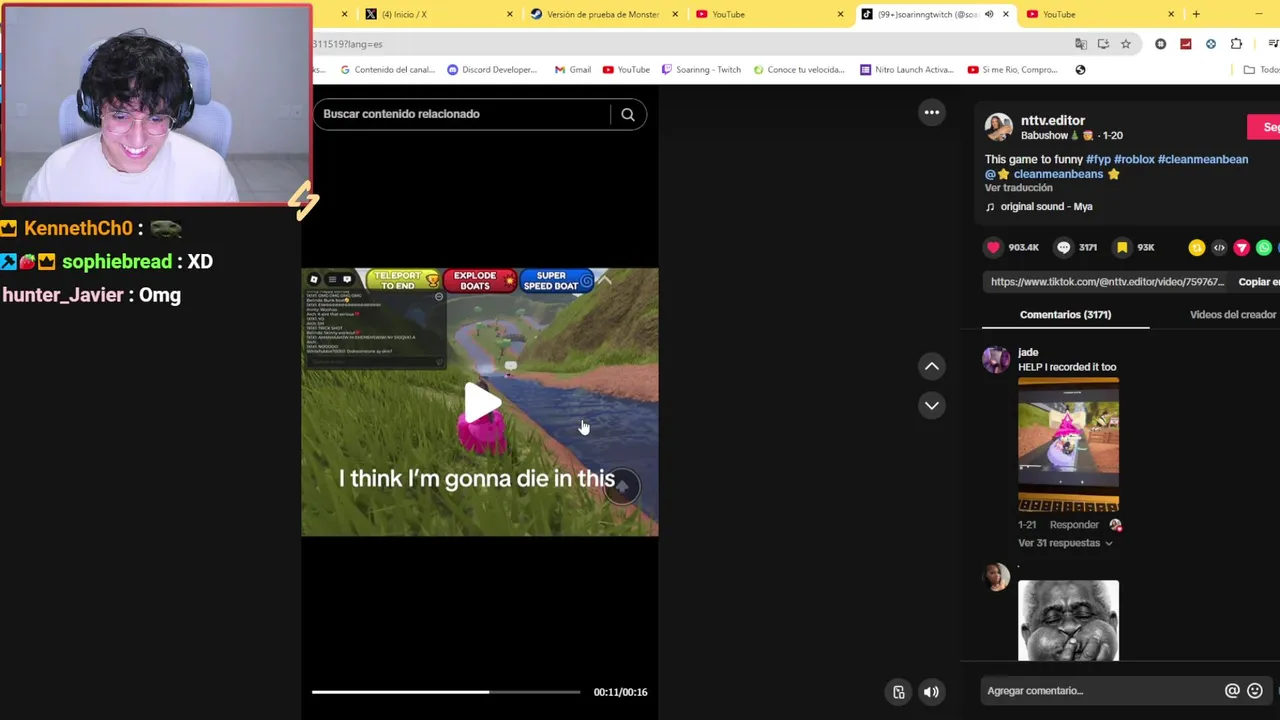
Task: Click the dark round extension icon
Action: pos(1160,44)
